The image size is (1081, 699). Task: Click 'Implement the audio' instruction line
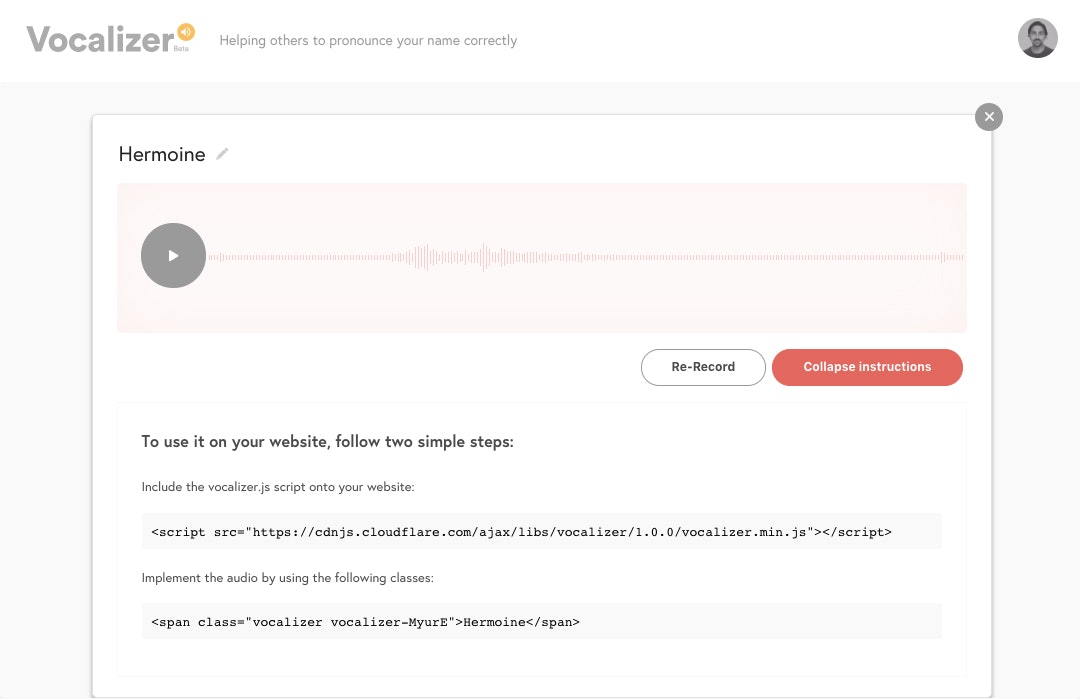tap(287, 578)
